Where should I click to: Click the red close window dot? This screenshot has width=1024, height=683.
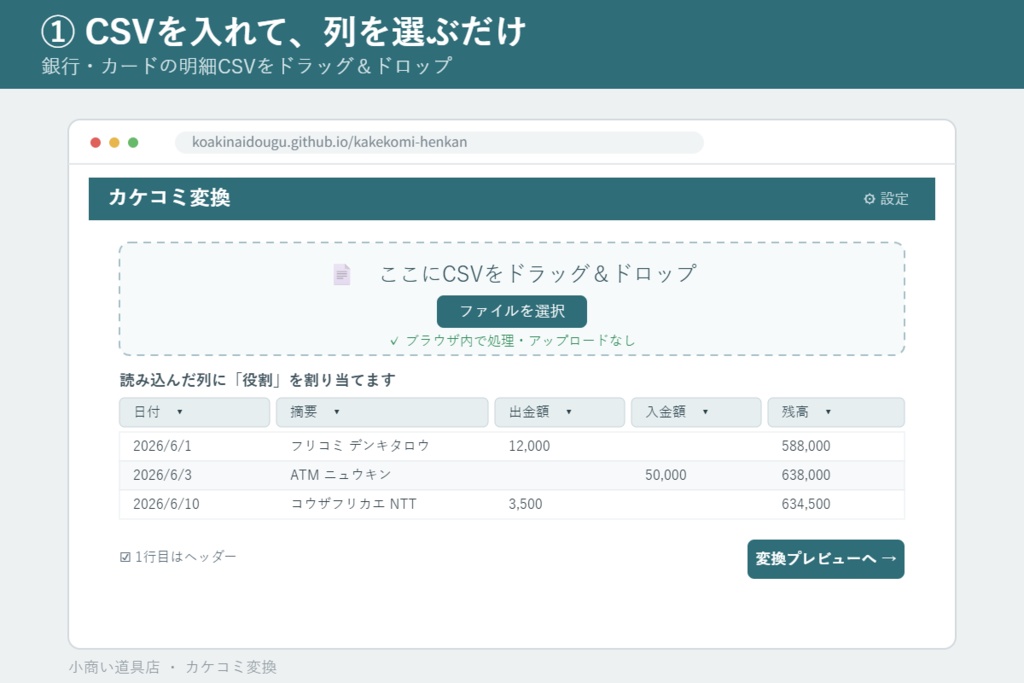pos(95,142)
